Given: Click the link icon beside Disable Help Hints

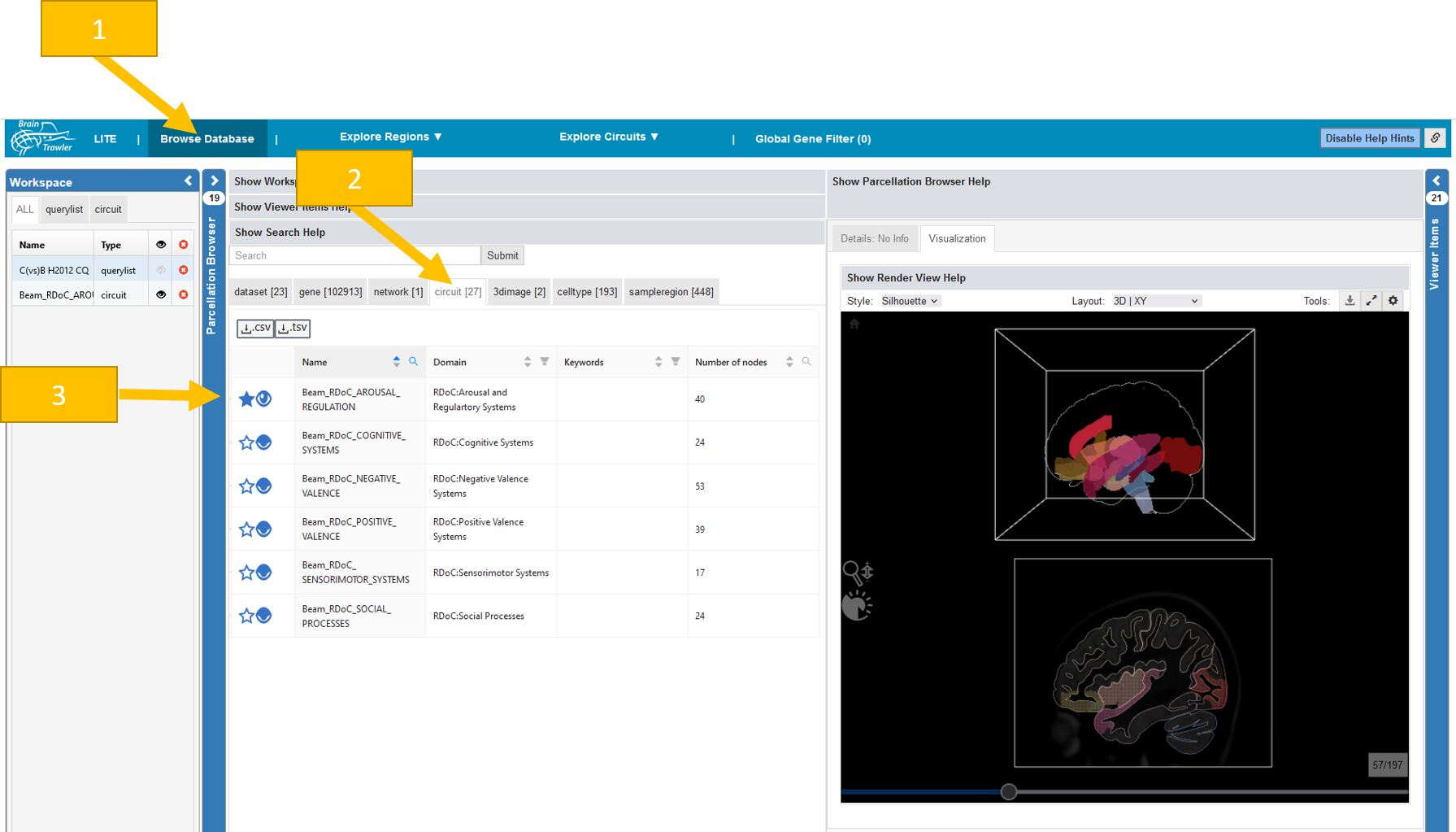Looking at the screenshot, I should point(1436,138).
